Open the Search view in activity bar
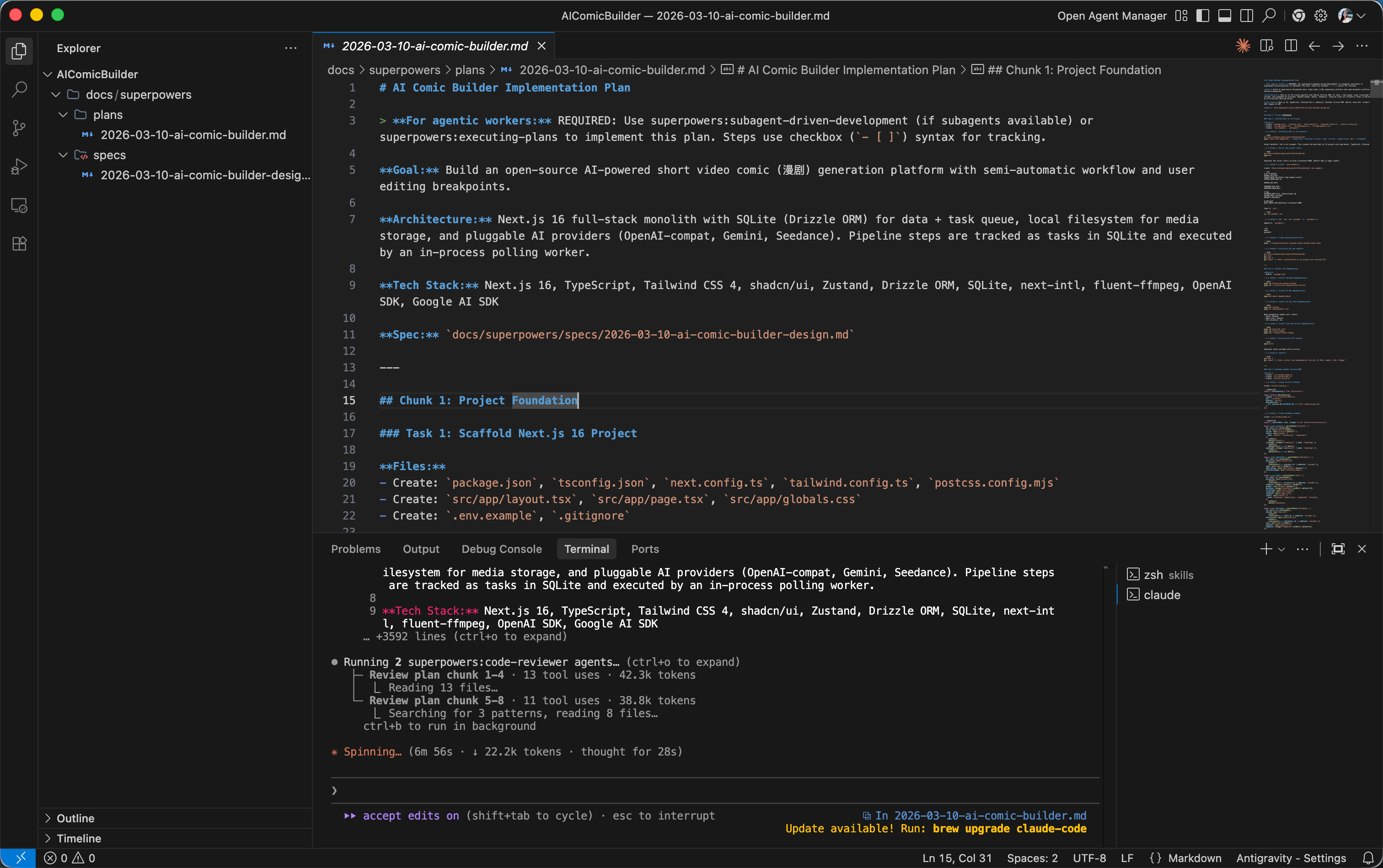1383x868 pixels. (19, 90)
